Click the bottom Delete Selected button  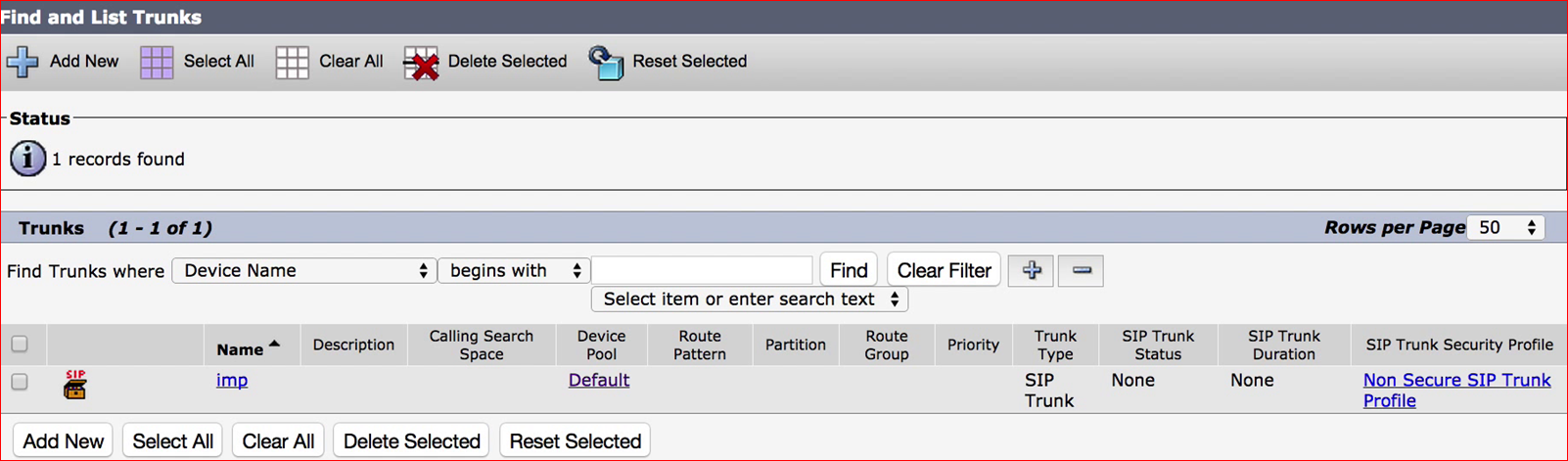(411, 440)
